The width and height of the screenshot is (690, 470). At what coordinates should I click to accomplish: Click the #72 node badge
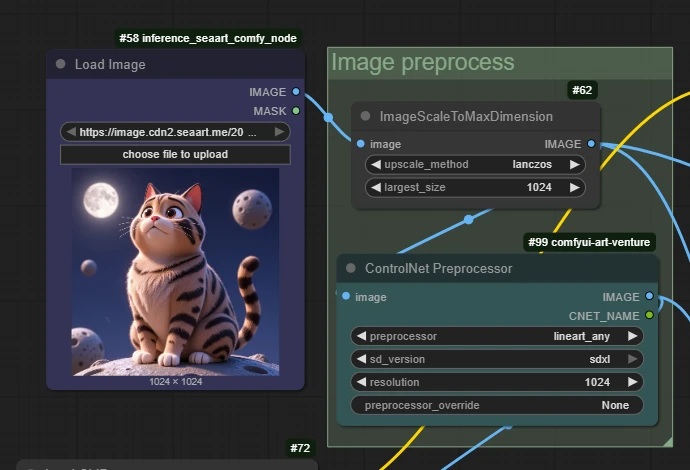pos(300,448)
